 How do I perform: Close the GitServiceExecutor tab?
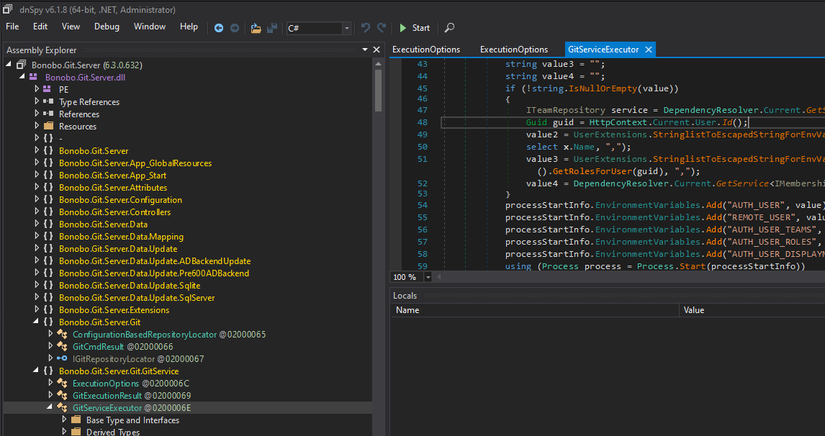(648, 49)
